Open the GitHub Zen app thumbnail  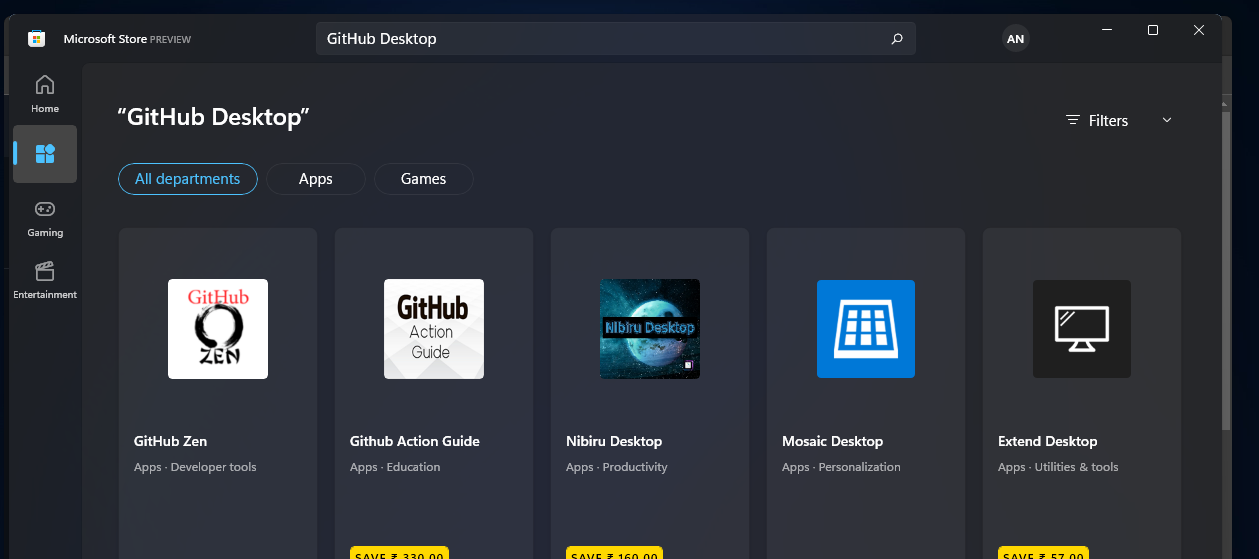[218, 329]
